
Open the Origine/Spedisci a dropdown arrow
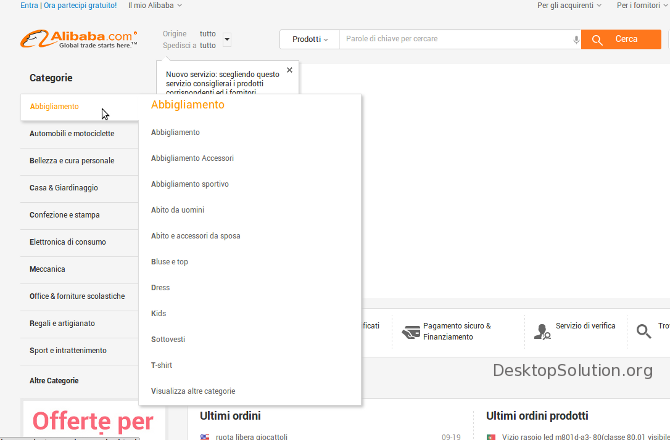(227, 39)
